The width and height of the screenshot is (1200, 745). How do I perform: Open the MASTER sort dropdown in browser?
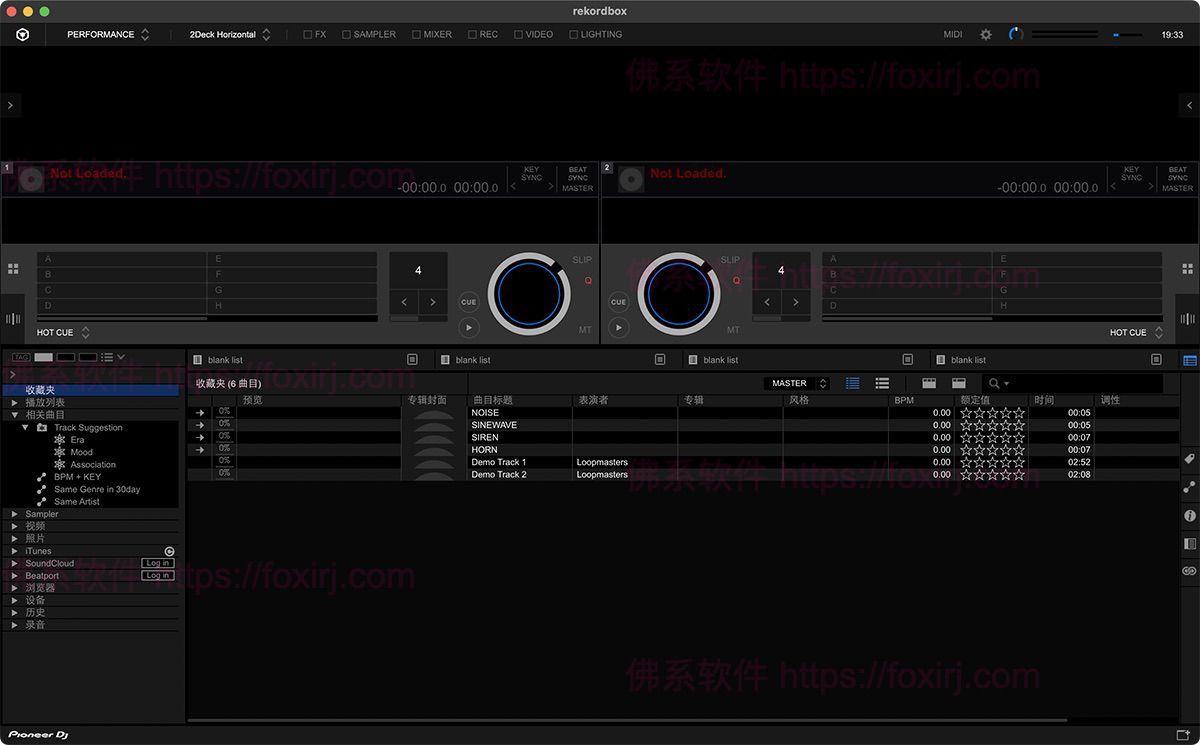[797, 383]
